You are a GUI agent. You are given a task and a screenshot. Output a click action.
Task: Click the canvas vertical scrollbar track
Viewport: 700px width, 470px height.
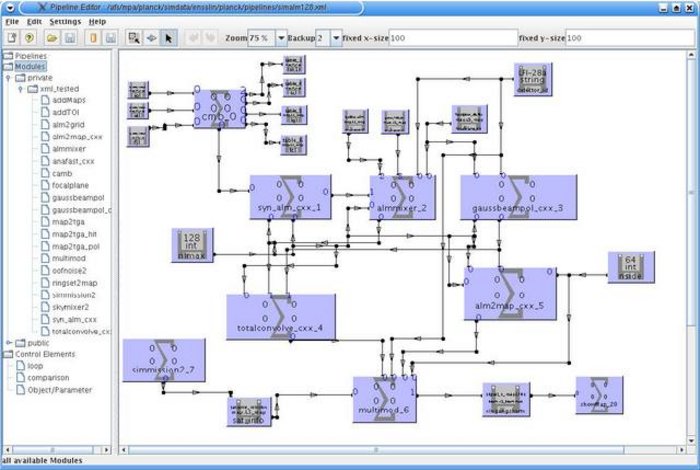coord(692,248)
